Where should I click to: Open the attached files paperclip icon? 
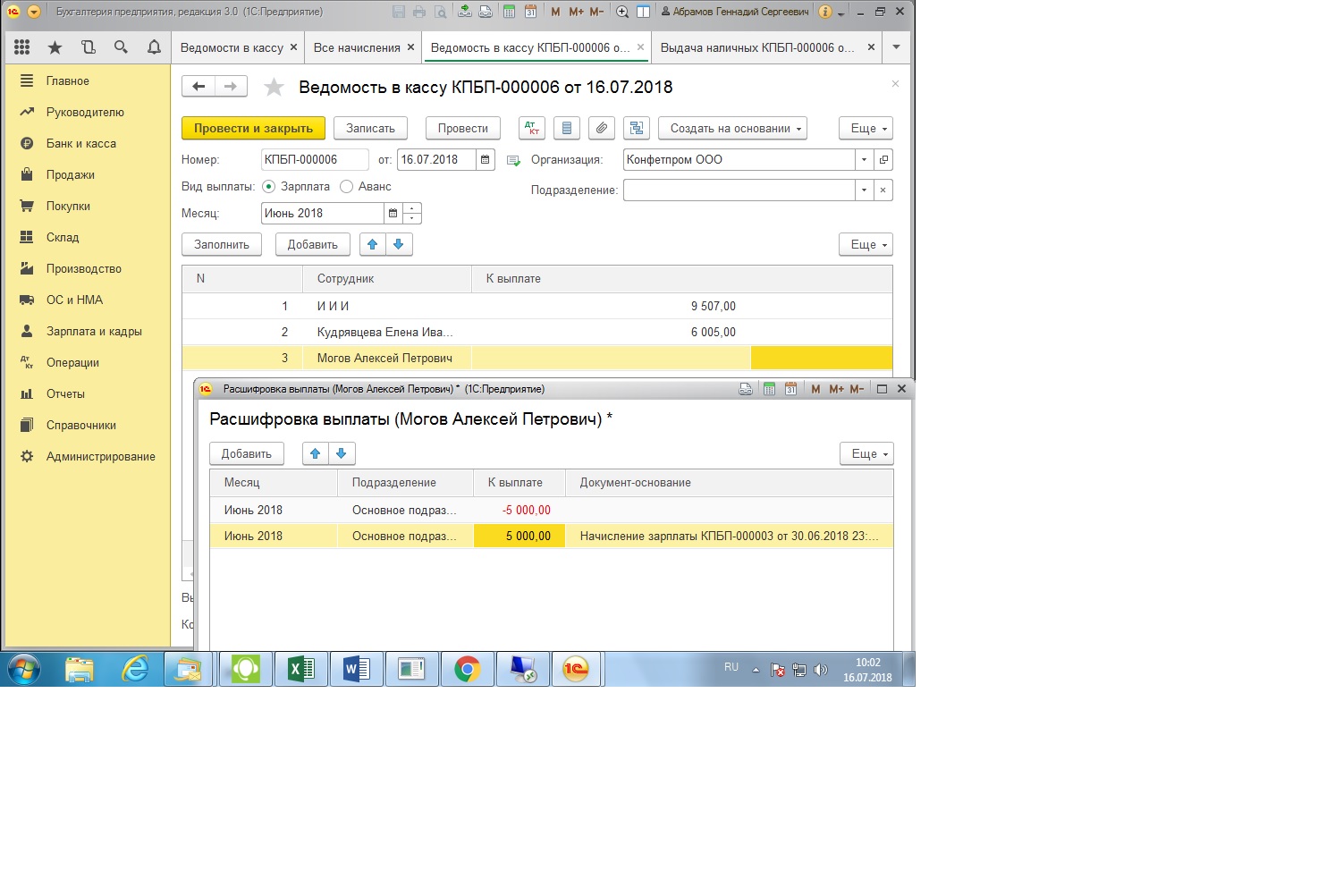pos(602,128)
